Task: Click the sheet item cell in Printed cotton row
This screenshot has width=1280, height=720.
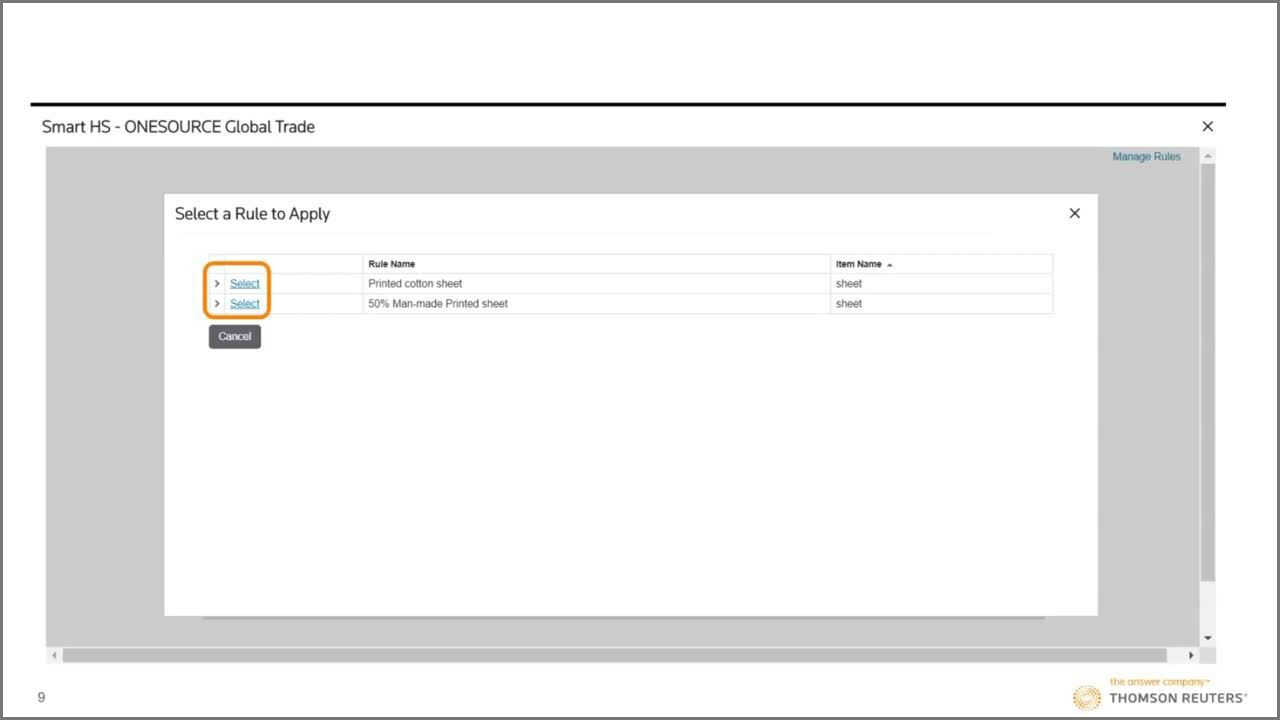Action: 848,284
